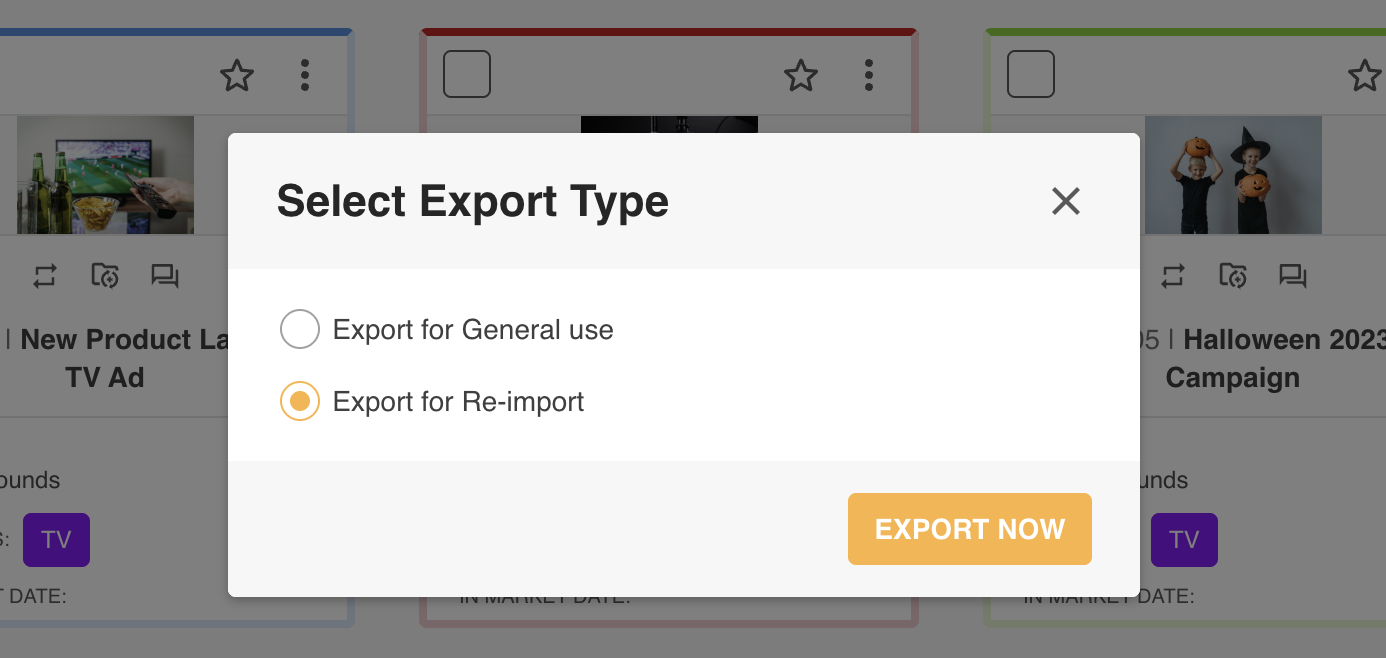The width and height of the screenshot is (1386, 658).
Task: Click the folder icon on Halloween card
Action: pos(1233,276)
